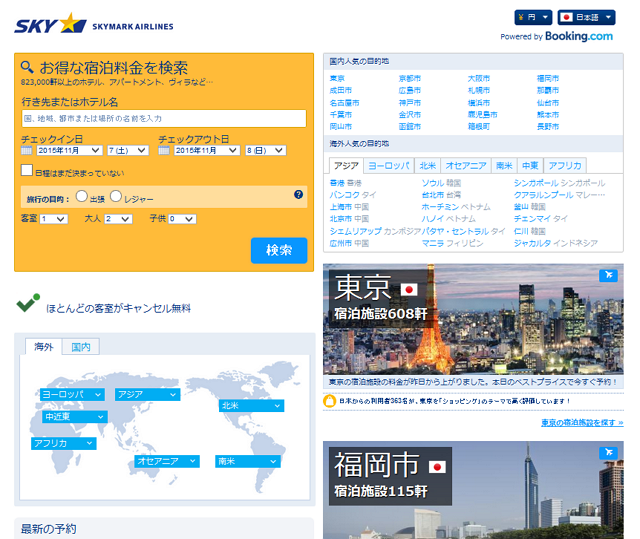Switch to the オセアニア destinations tab
The height and width of the screenshot is (539, 640).
pos(466,166)
